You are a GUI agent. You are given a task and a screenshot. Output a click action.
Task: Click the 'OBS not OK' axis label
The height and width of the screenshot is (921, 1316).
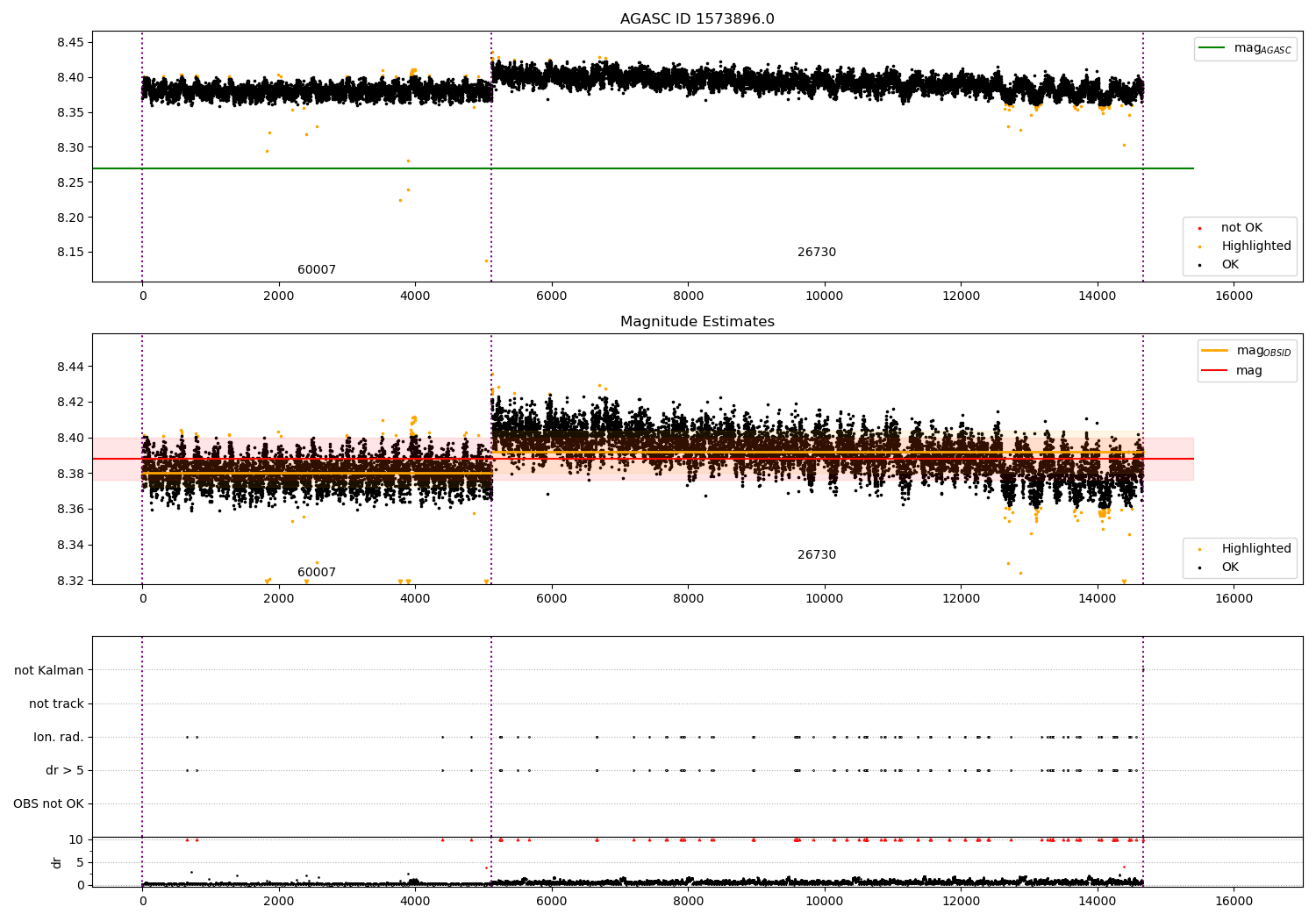(49, 804)
